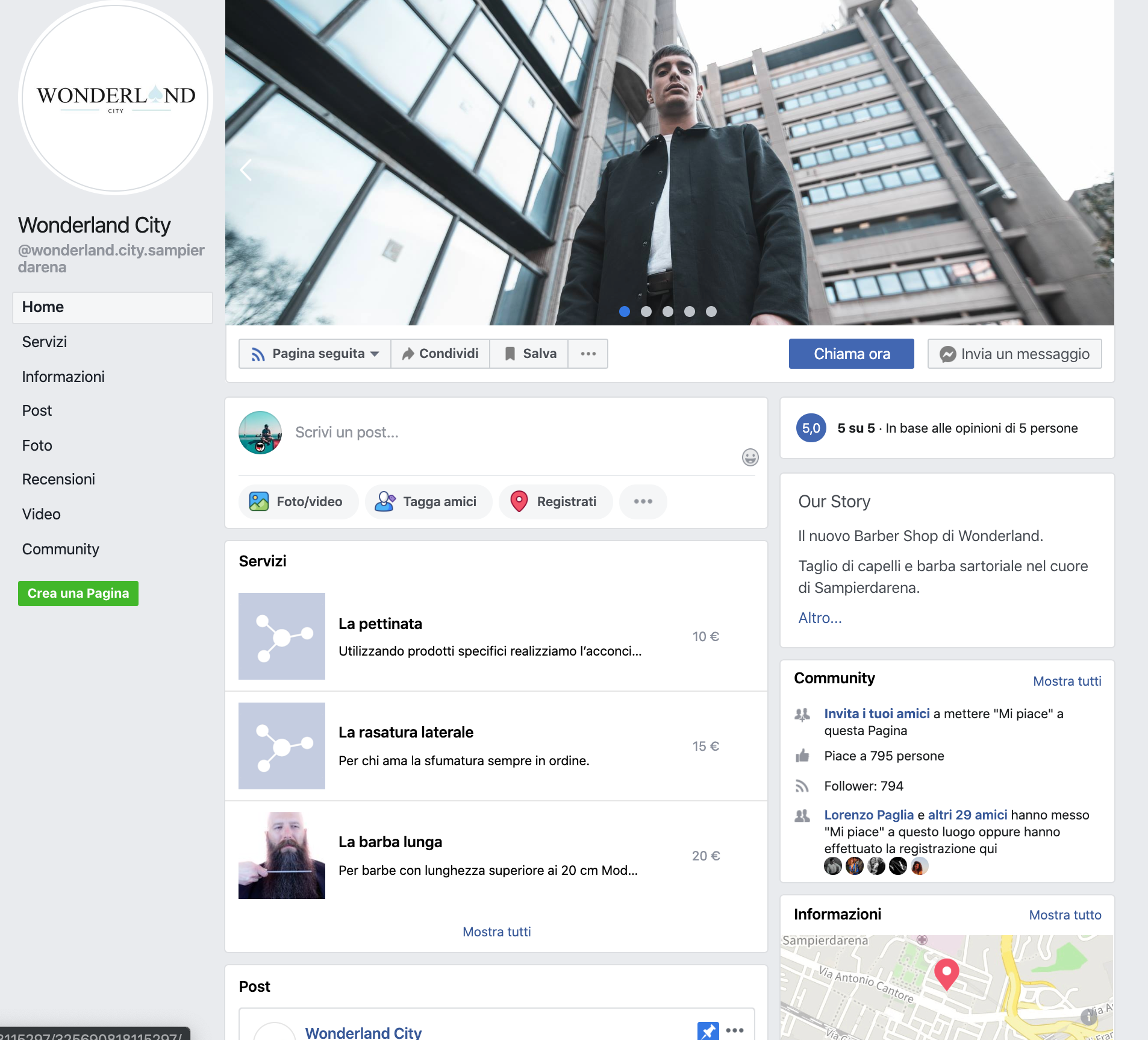
Task: Click the map info icon
Action: pos(1088,1017)
